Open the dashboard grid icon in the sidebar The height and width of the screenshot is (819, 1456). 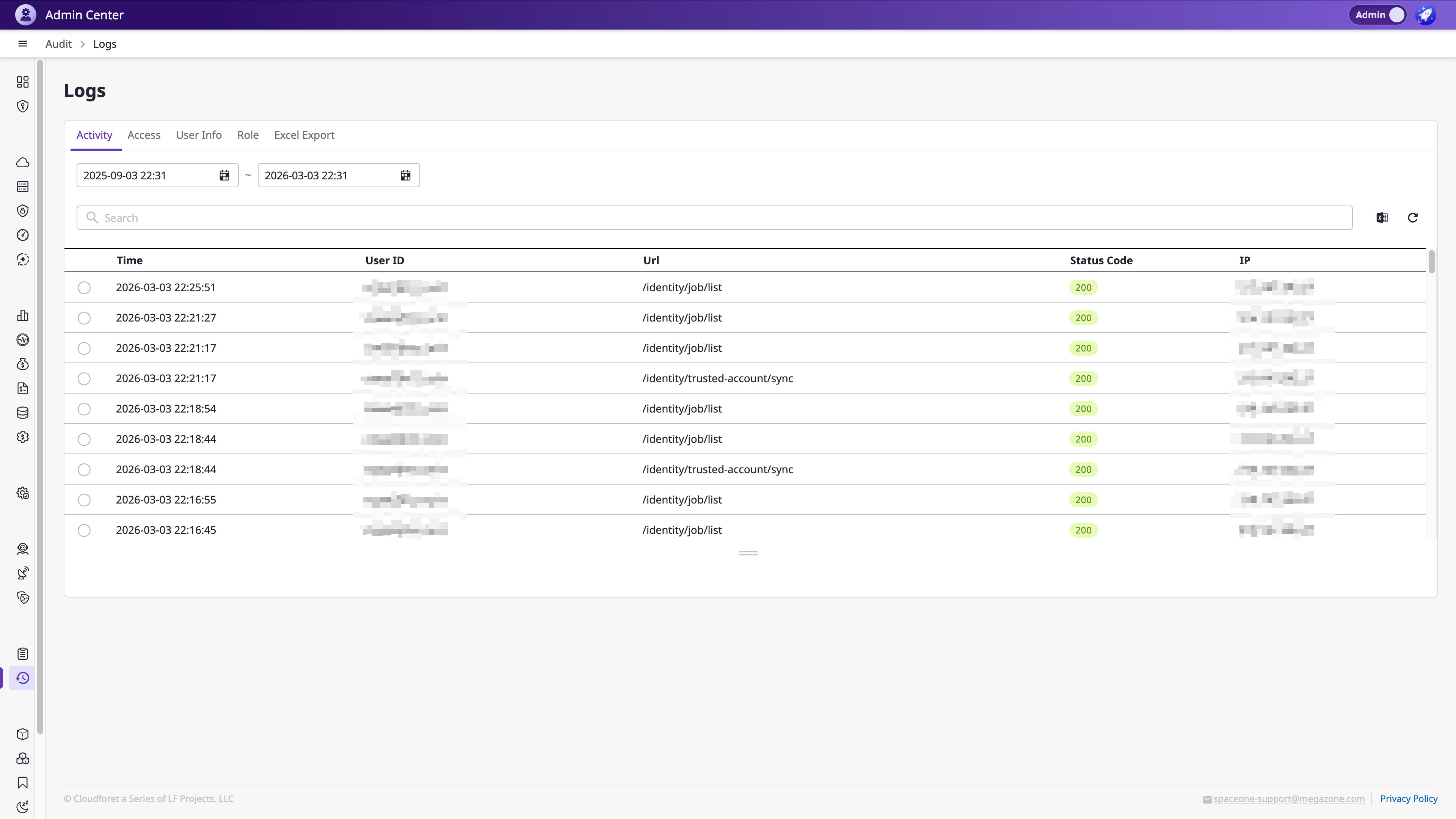click(x=23, y=82)
